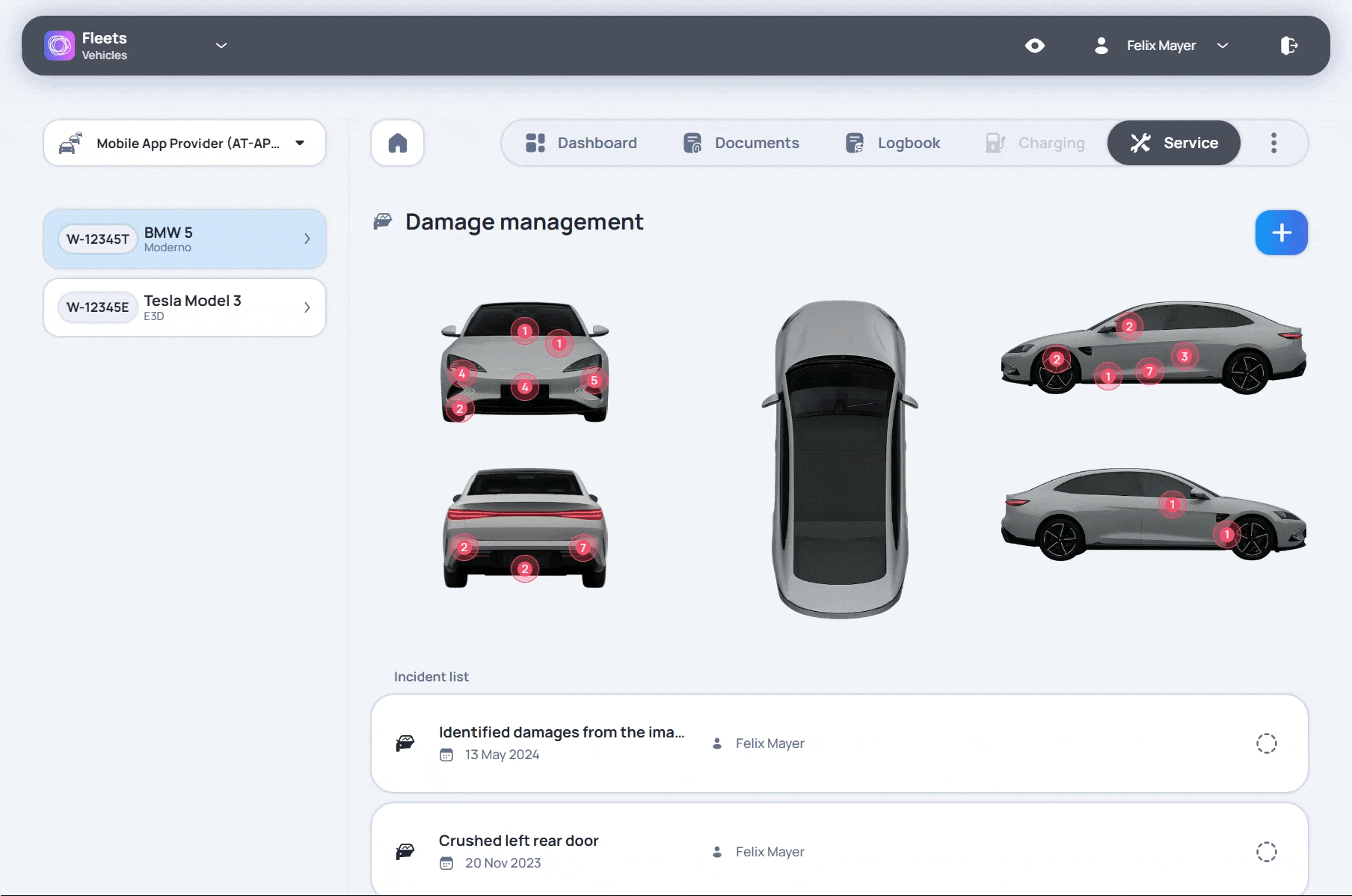Click damage marker 2 on left side window
This screenshot has height=896, width=1352.
pos(1129,326)
